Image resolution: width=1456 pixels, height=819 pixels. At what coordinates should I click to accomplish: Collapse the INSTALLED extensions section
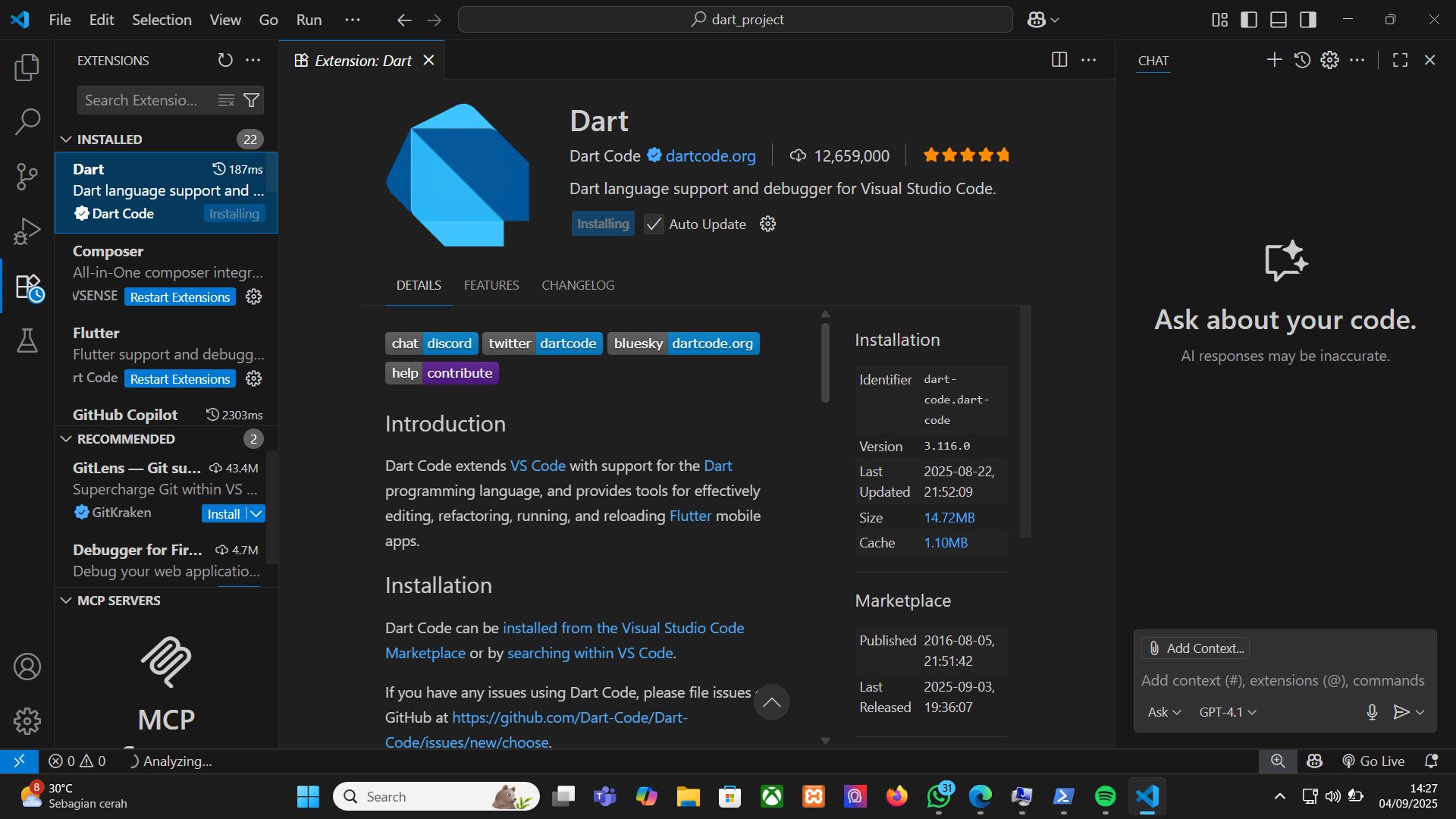tap(66, 139)
